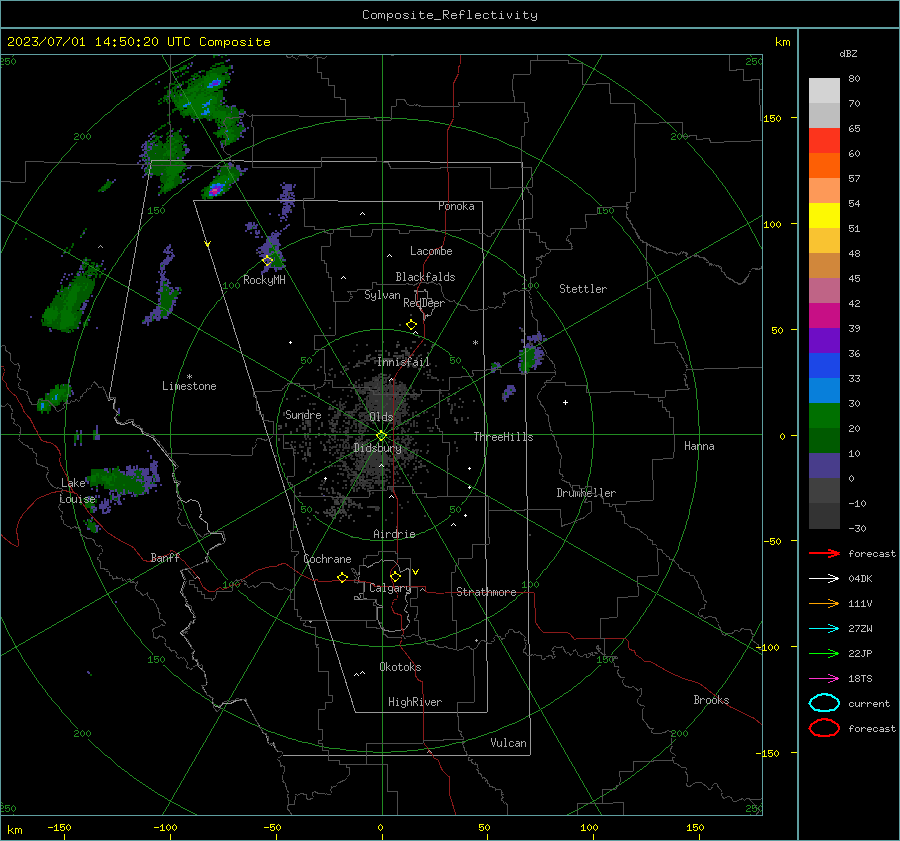Click the Limestone label

[x=189, y=386]
